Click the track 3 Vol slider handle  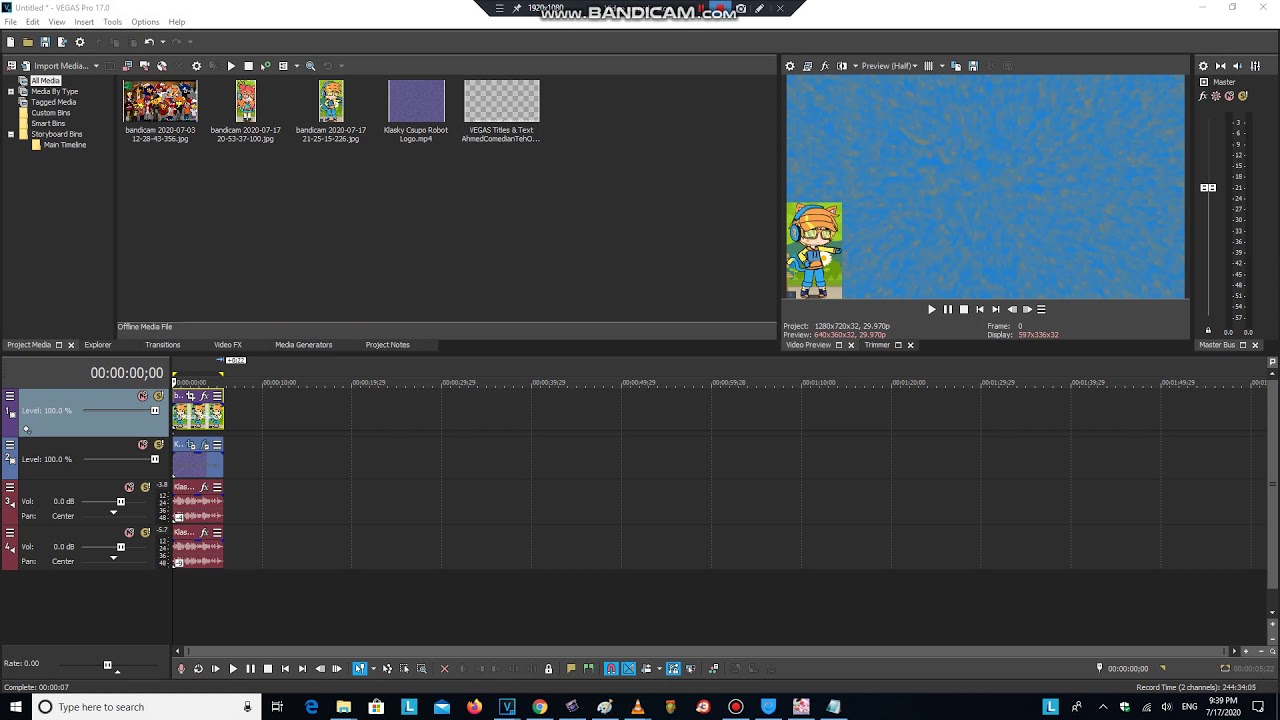121,501
